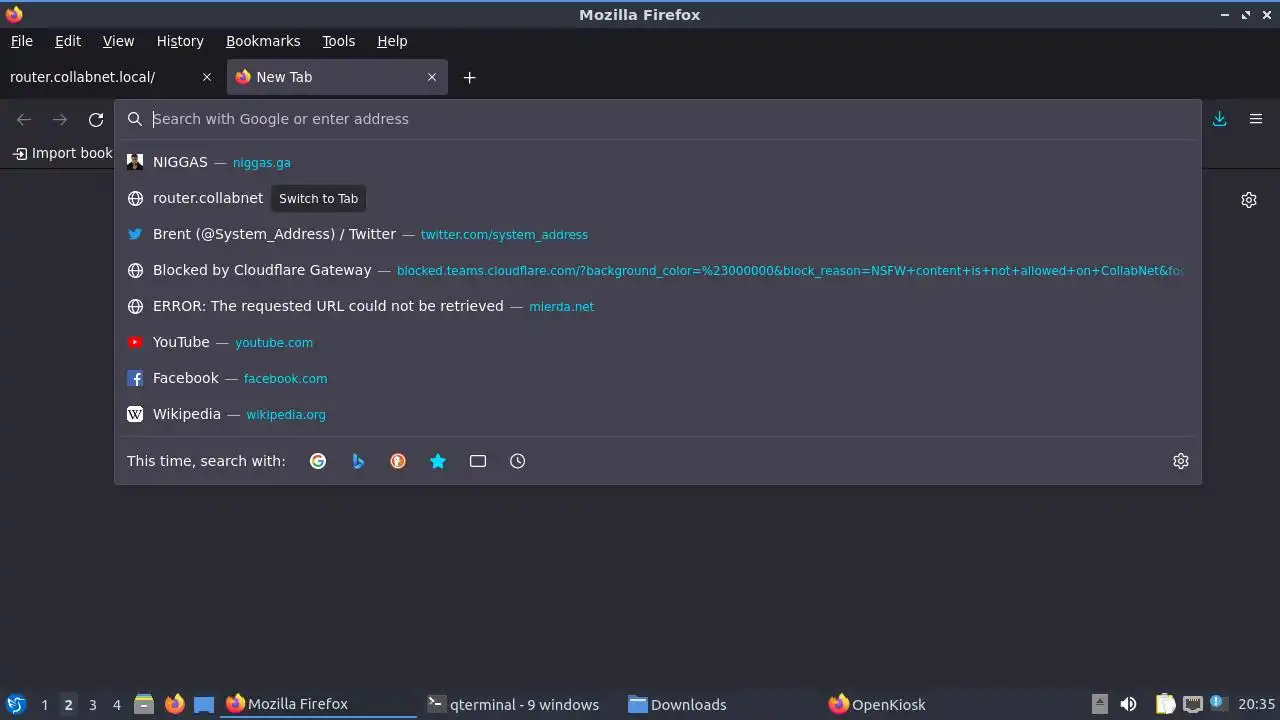1280x720 pixels.
Task: Search this time with Google icon
Action: pyautogui.click(x=318, y=461)
